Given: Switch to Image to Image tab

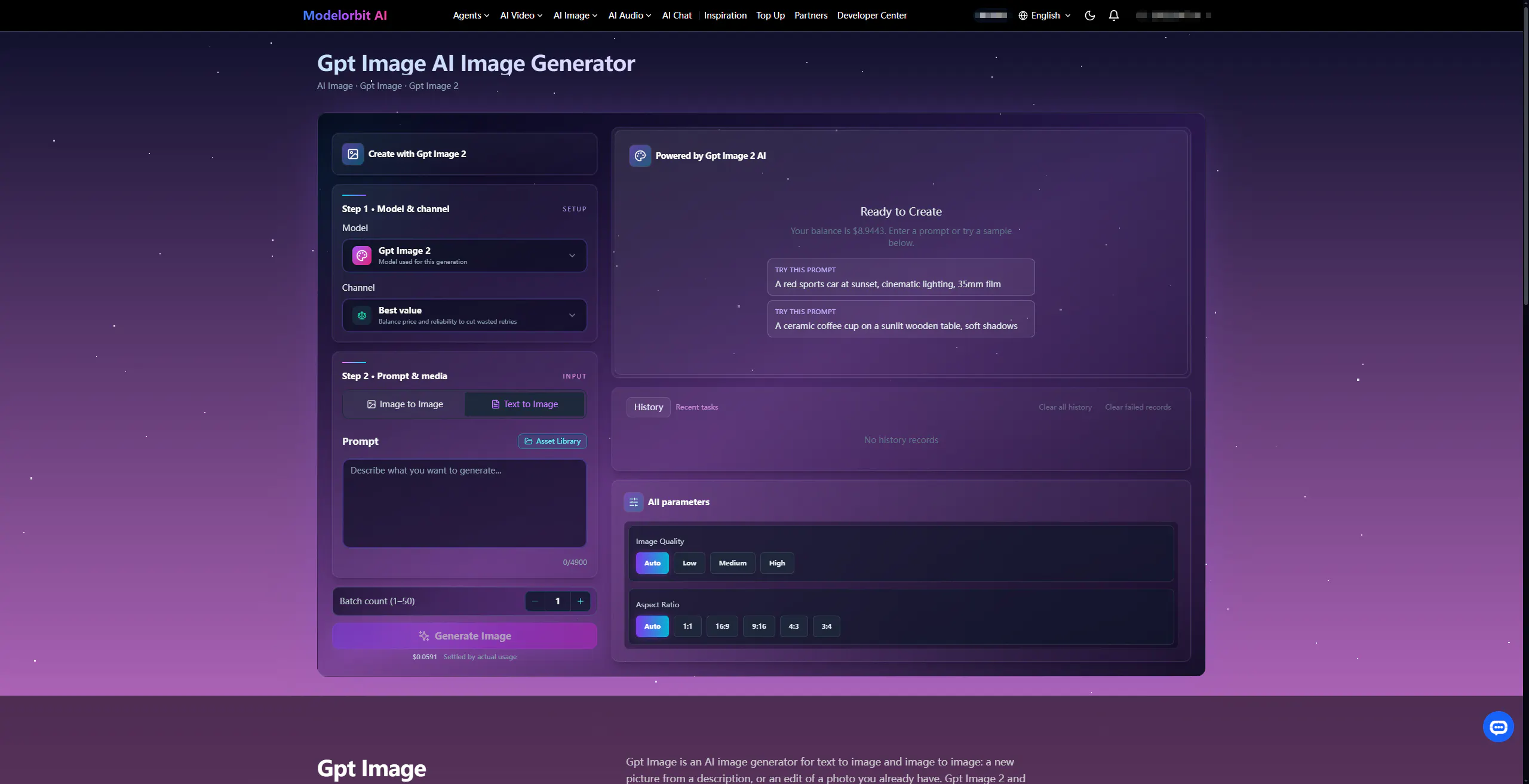Looking at the screenshot, I should click(x=404, y=404).
